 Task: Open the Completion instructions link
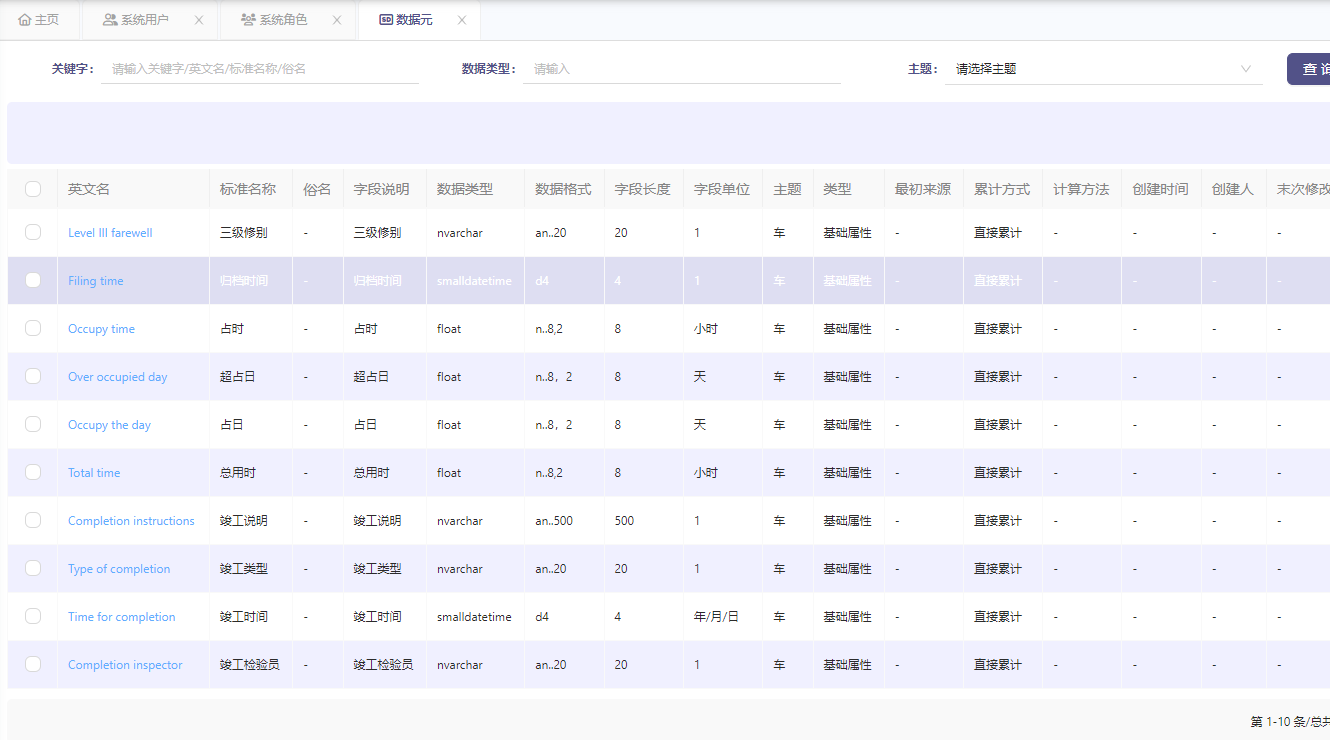[131, 521]
